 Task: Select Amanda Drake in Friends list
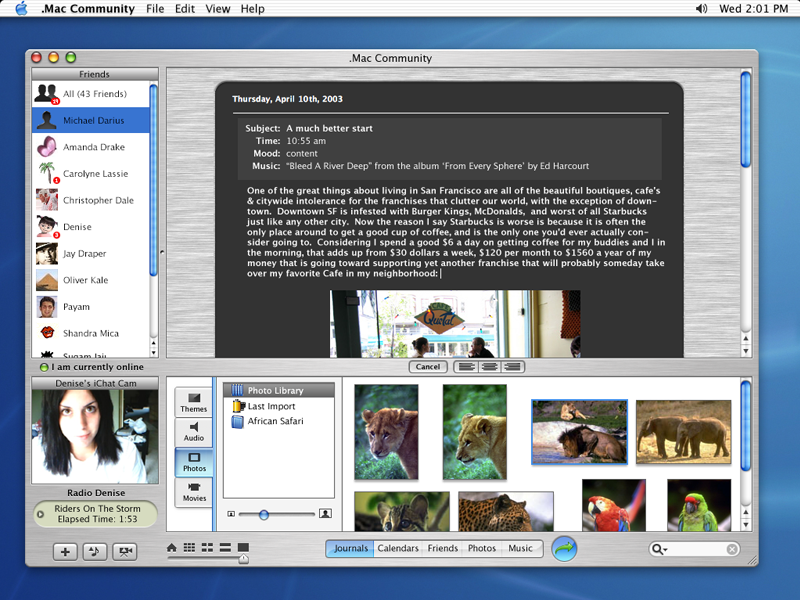[x=91, y=147]
